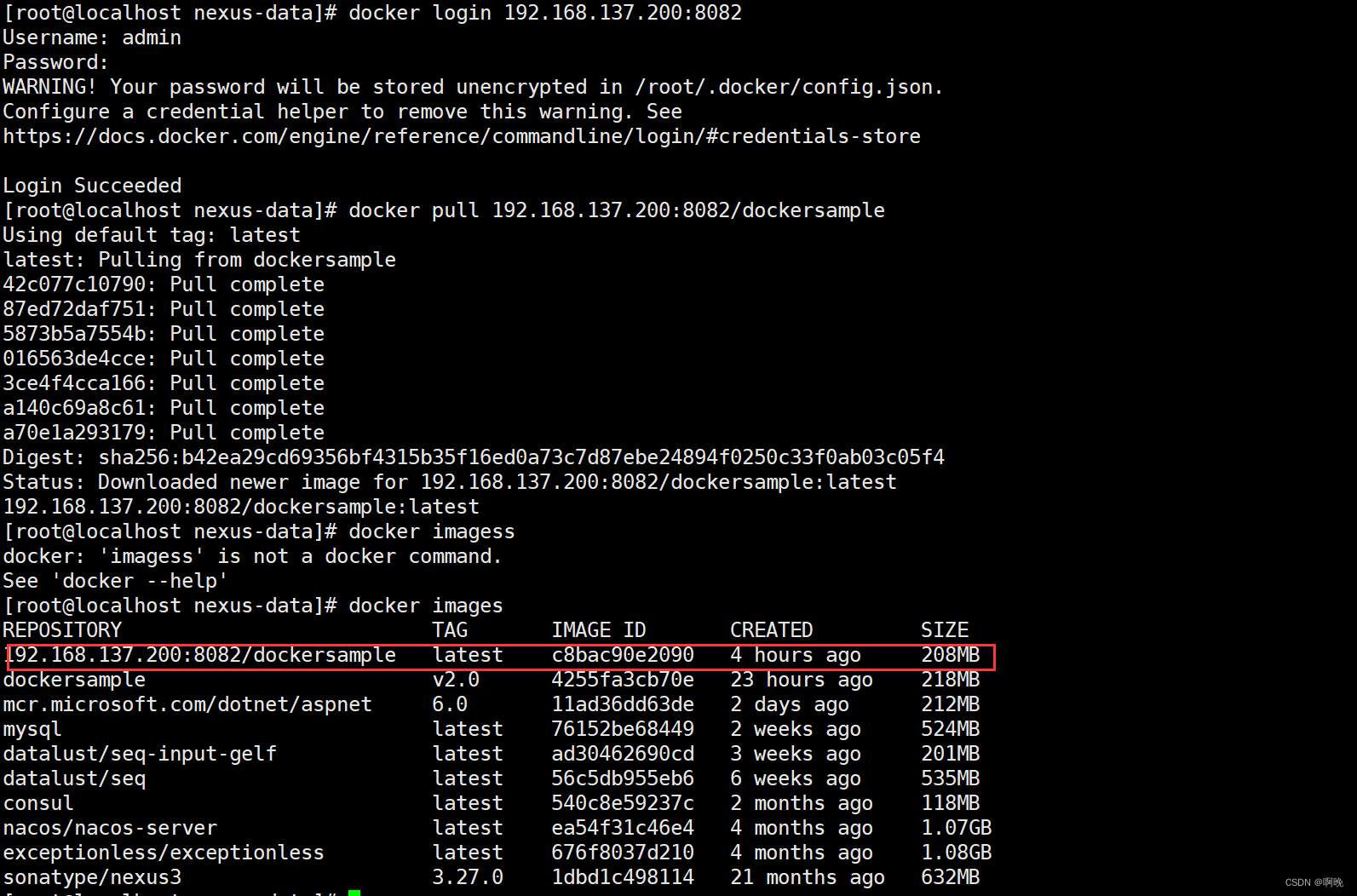
Task: Click the SIZE column header
Action: point(945,630)
